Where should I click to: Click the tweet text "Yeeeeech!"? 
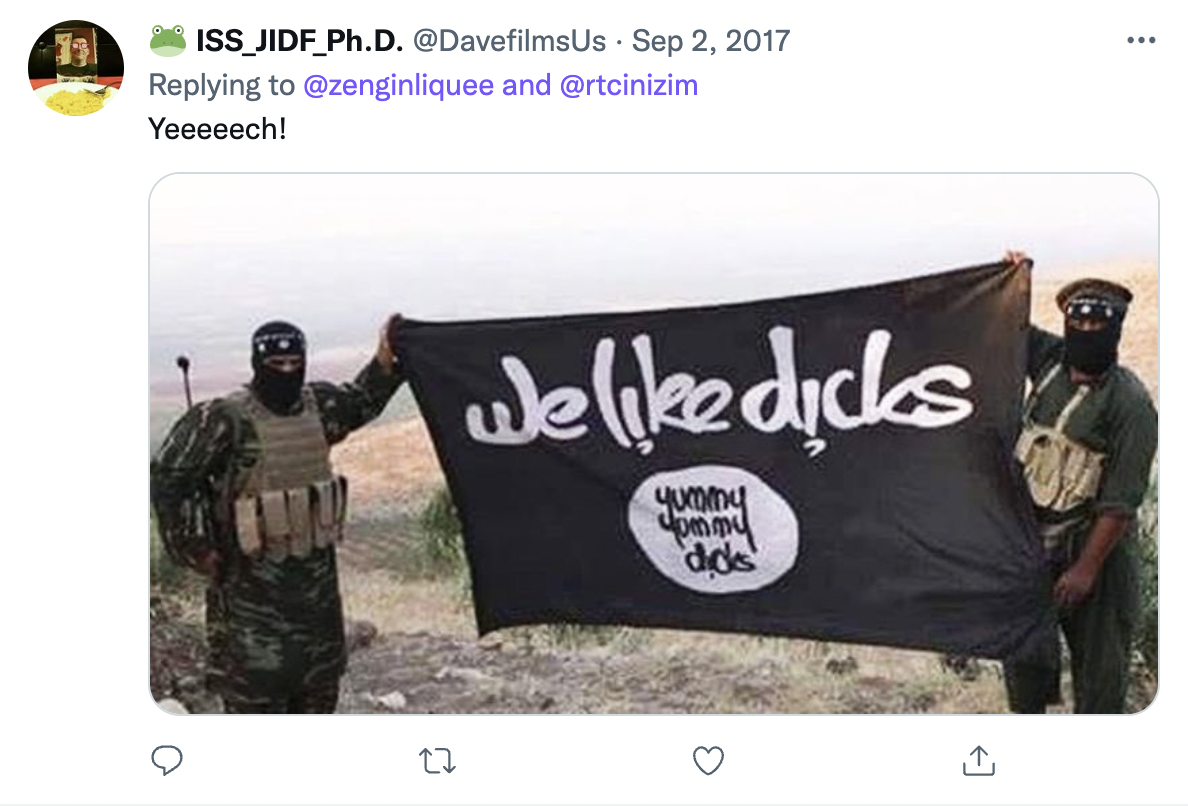[217, 129]
